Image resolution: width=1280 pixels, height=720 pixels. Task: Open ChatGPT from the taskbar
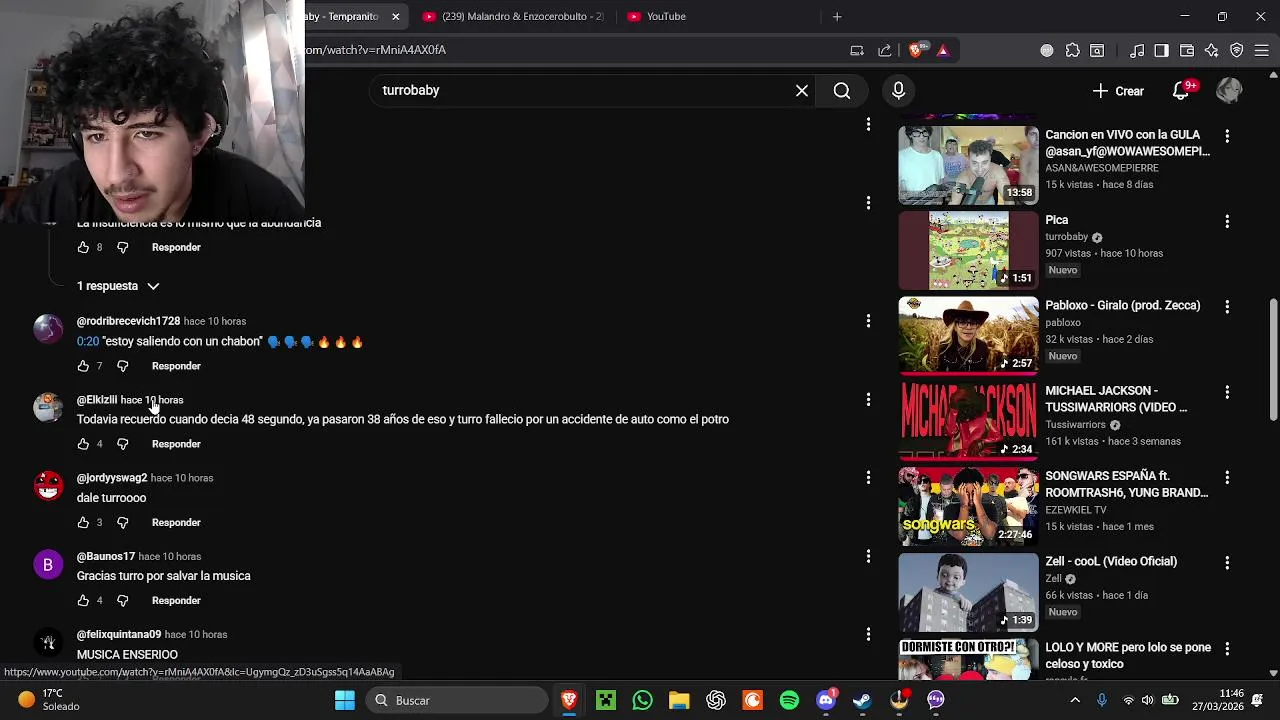click(x=716, y=701)
